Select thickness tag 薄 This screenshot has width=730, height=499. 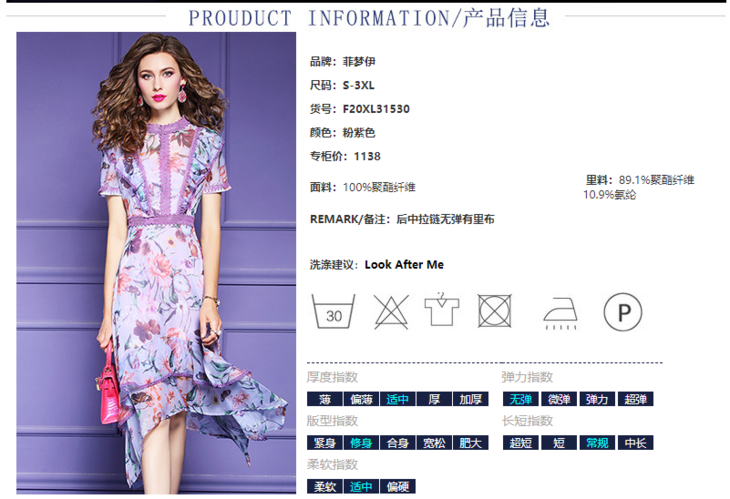[x=324, y=399]
